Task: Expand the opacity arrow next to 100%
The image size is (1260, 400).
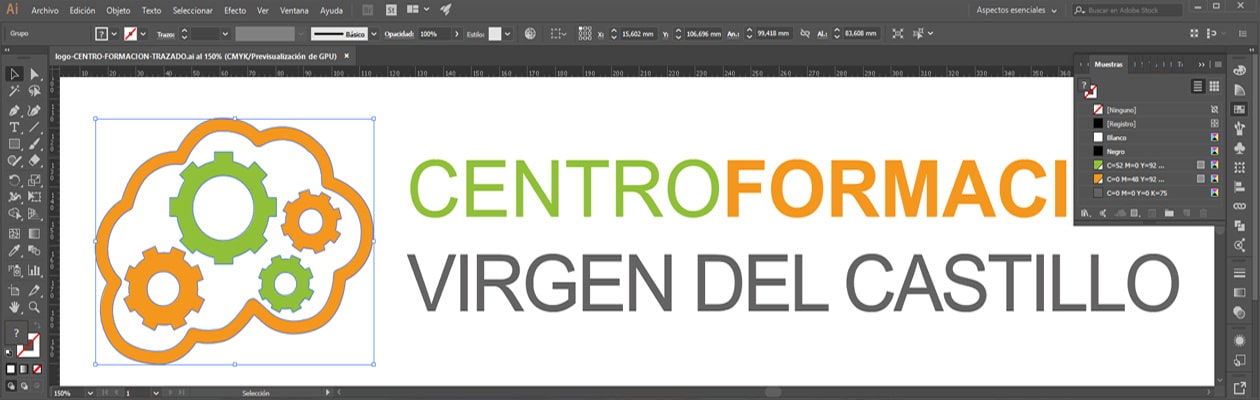Action: pyautogui.click(x=457, y=34)
